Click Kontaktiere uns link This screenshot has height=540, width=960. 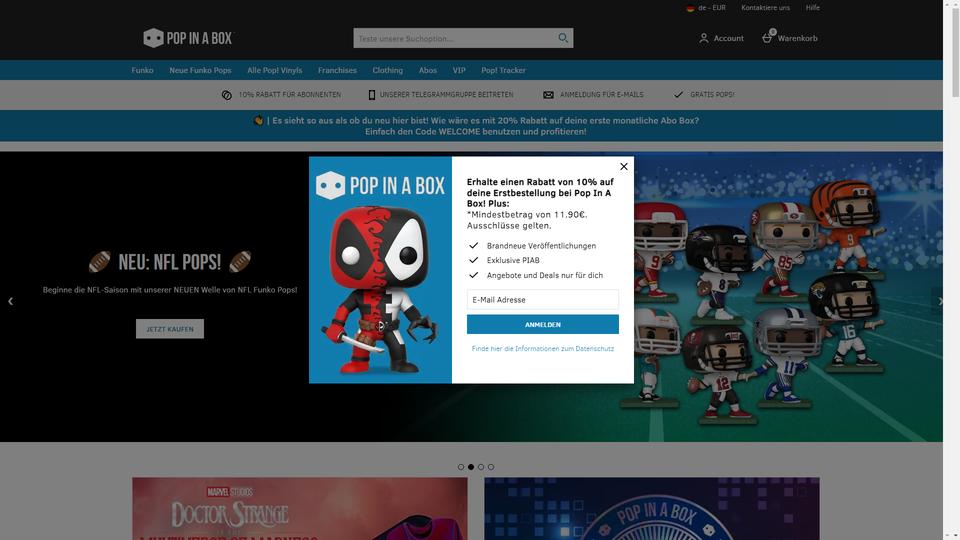click(765, 8)
